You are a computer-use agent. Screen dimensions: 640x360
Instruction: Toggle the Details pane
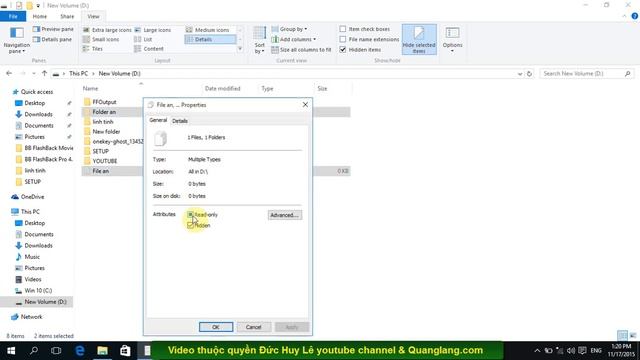point(53,39)
